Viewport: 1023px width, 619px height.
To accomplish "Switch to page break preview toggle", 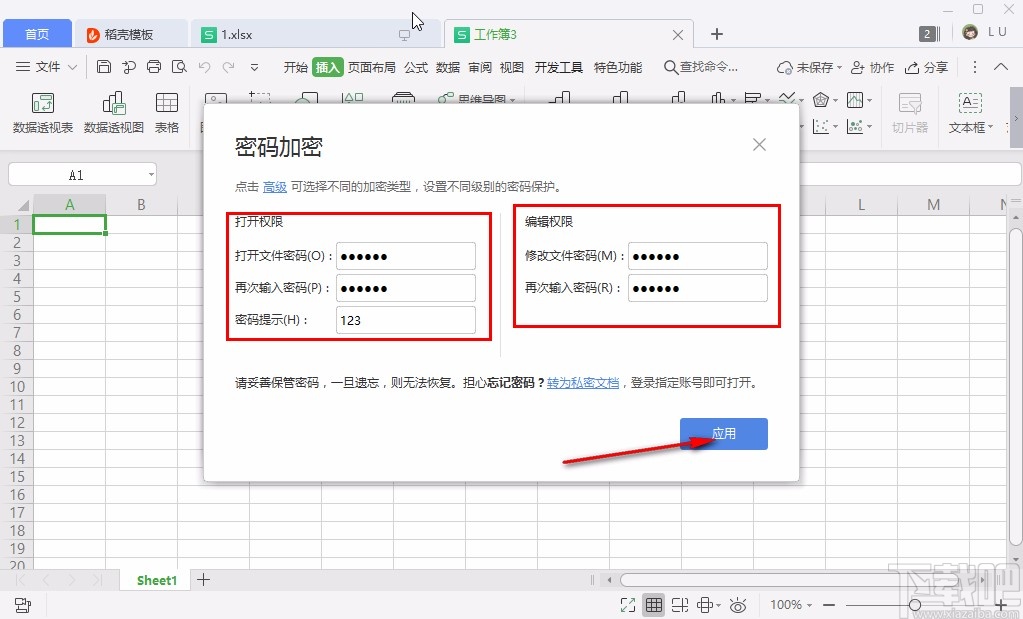I will pyautogui.click(x=681, y=604).
